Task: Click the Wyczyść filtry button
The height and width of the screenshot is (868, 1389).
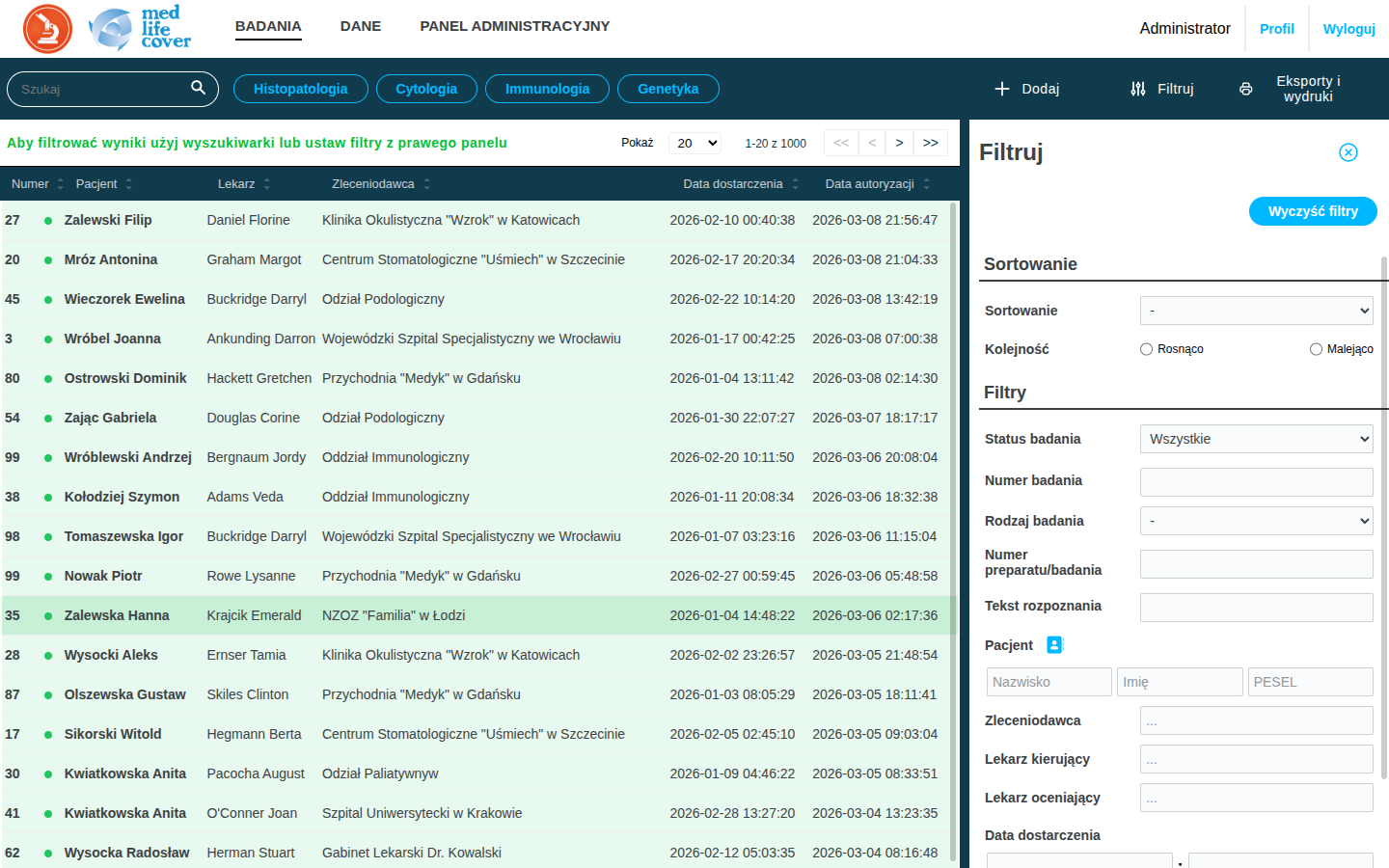Action: pos(1313,211)
